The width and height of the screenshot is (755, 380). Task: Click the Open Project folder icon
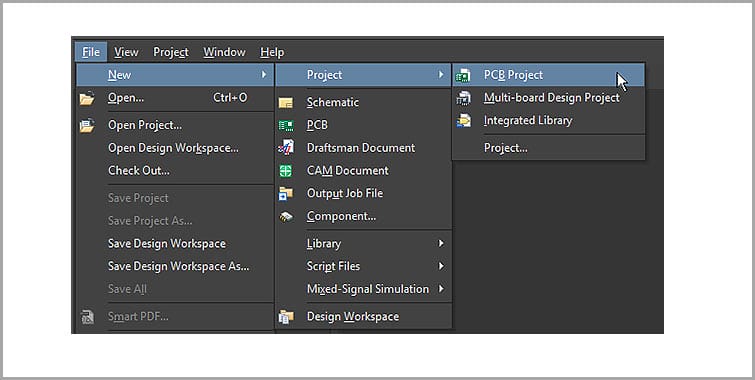(x=87, y=126)
